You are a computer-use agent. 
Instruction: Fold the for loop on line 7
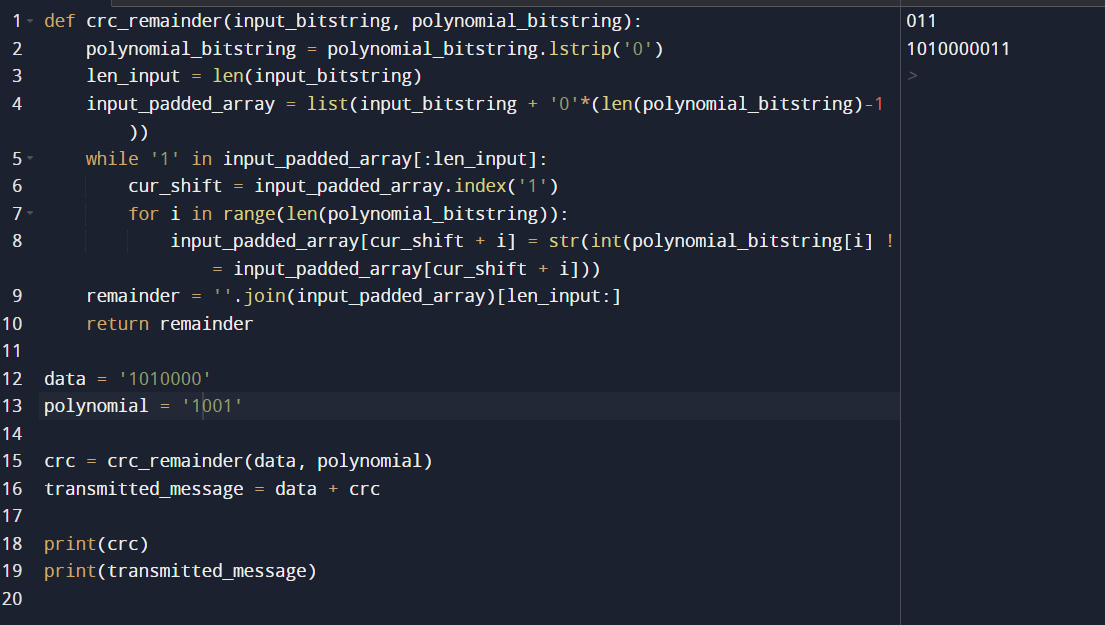(30, 213)
